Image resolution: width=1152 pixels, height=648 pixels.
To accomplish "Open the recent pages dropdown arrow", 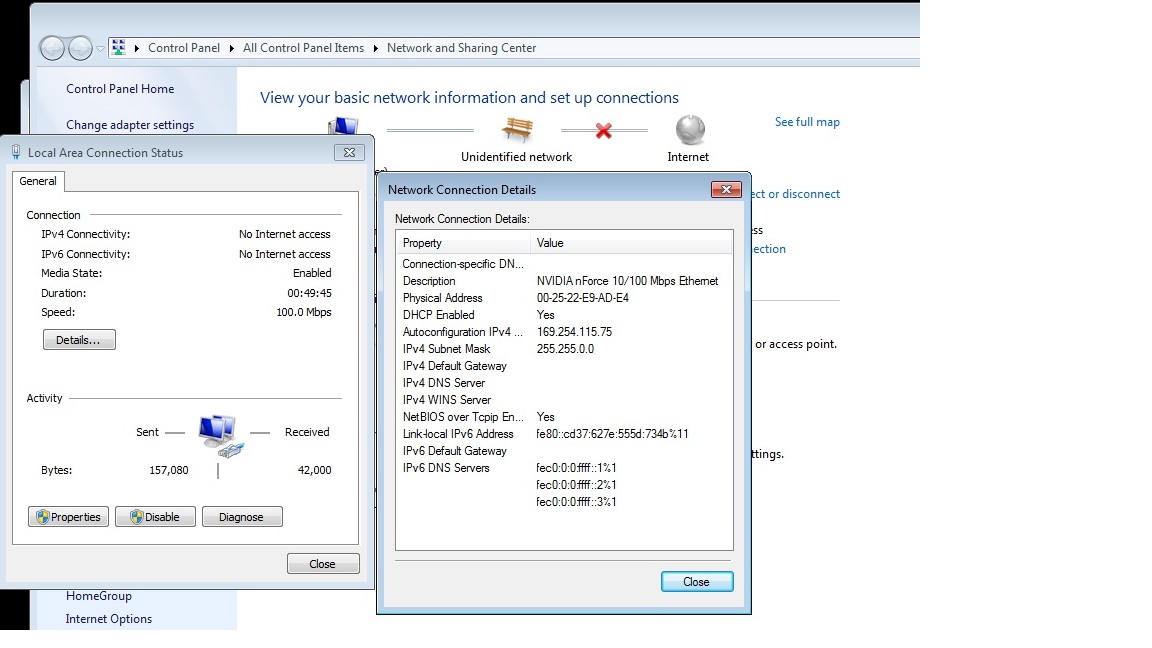I will (x=100, y=49).
